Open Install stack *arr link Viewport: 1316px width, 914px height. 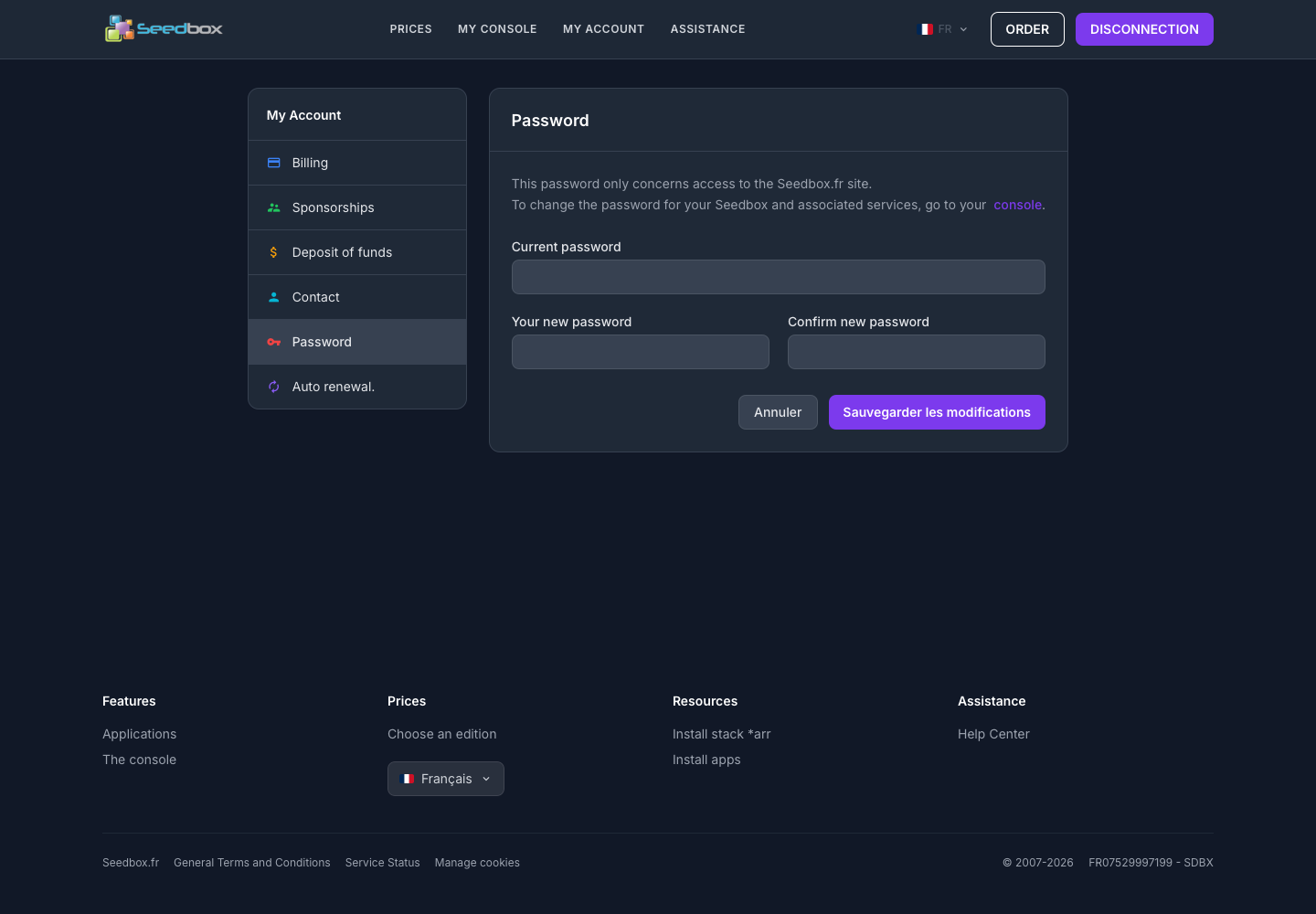pyautogui.click(x=722, y=734)
